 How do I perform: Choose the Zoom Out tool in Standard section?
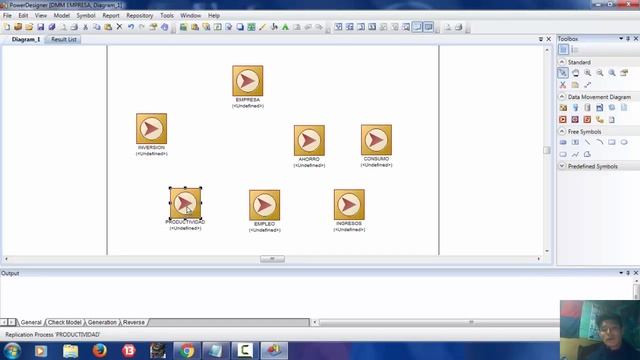[x=600, y=73]
